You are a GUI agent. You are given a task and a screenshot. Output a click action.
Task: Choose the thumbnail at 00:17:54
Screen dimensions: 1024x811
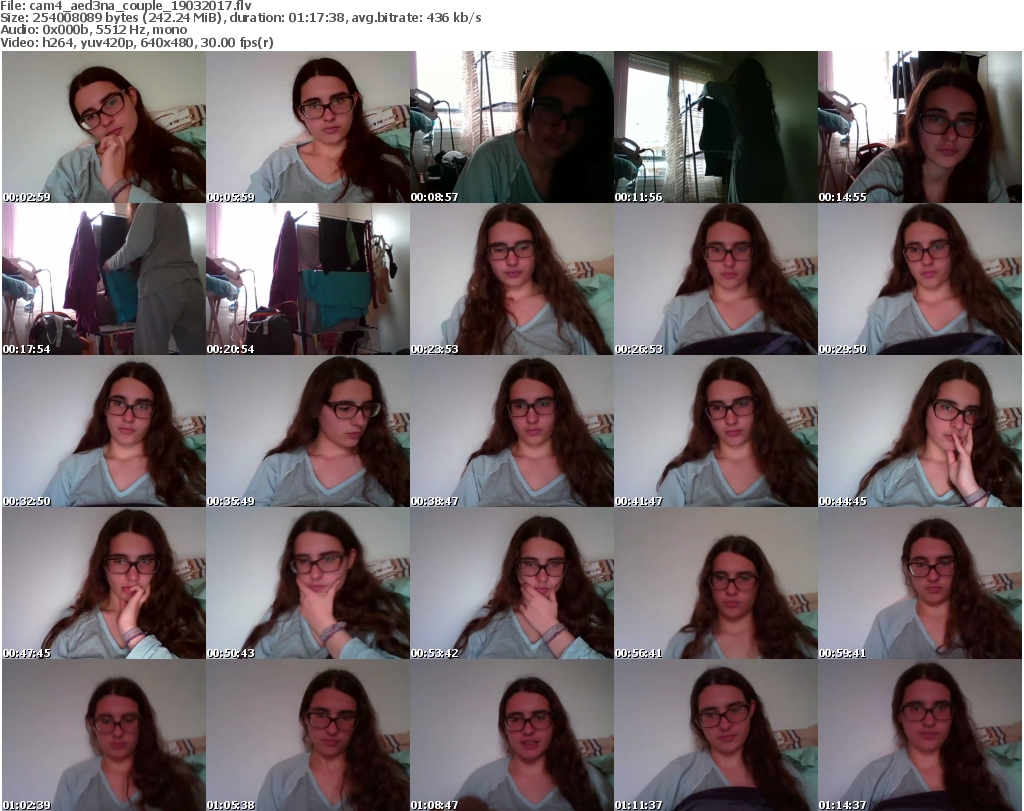coord(104,279)
